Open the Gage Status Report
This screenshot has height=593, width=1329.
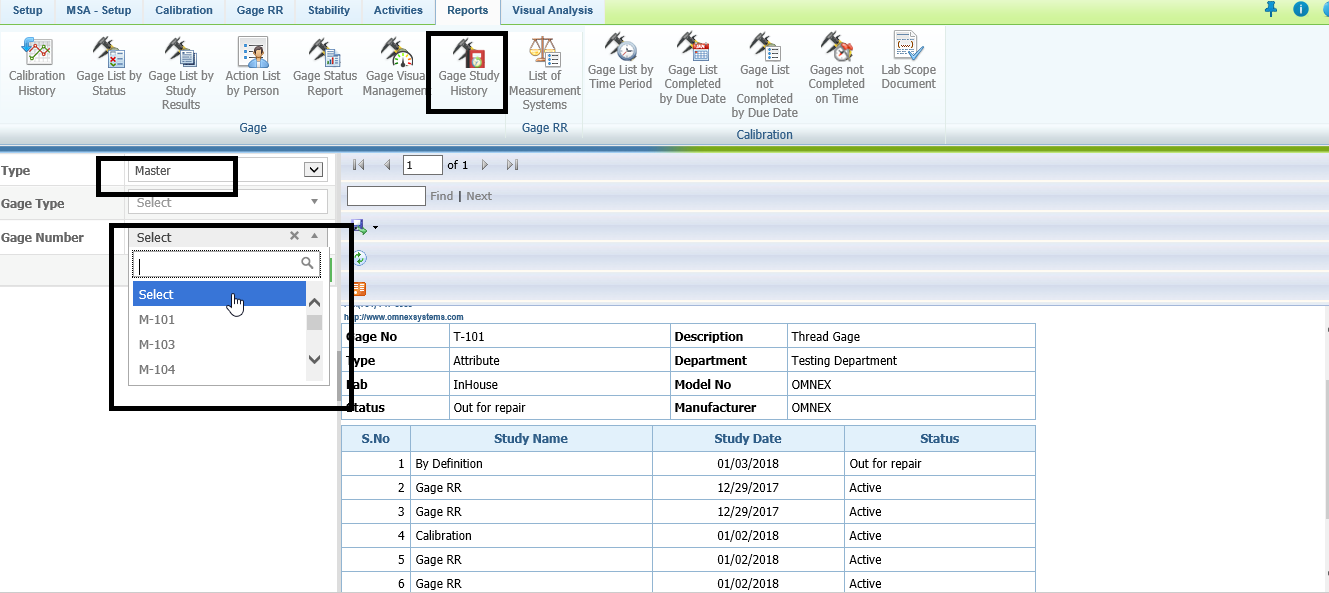pyautogui.click(x=325, y=68)
